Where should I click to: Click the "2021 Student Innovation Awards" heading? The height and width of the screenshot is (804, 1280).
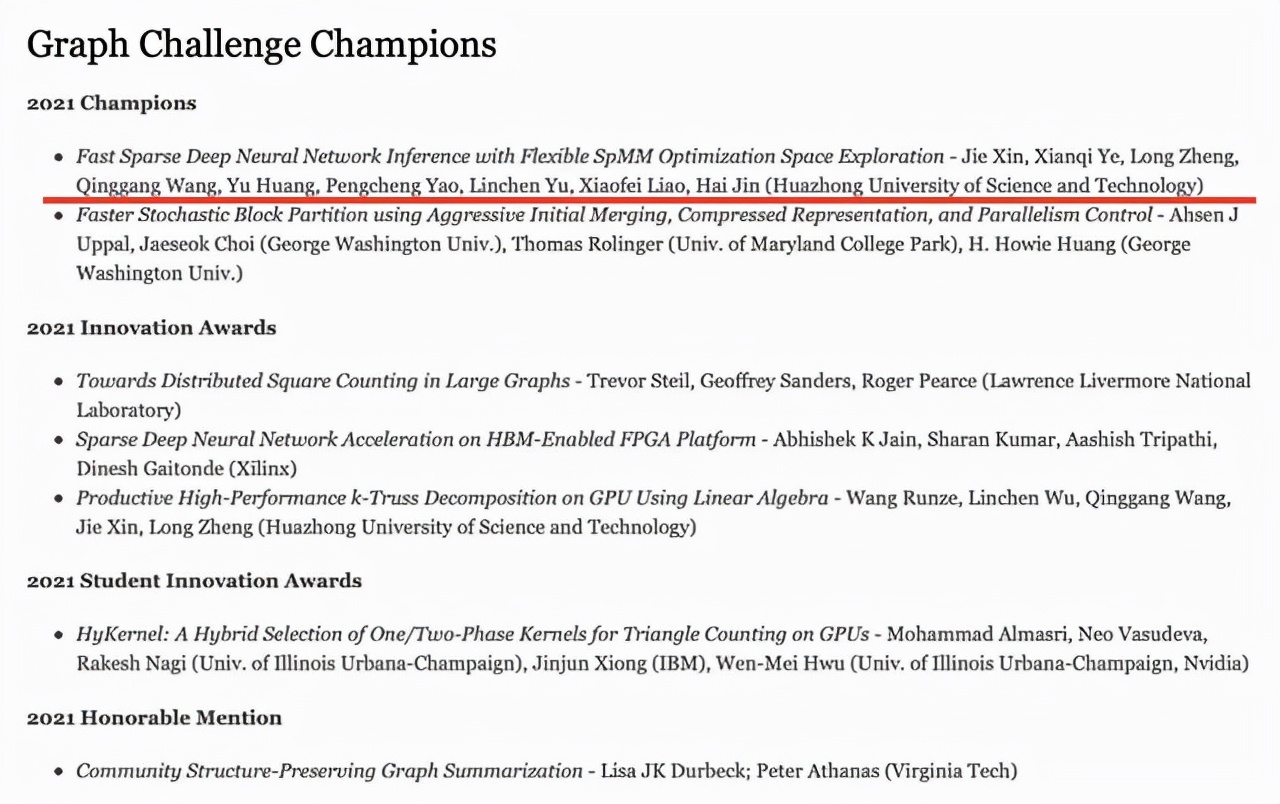point(194,581)
